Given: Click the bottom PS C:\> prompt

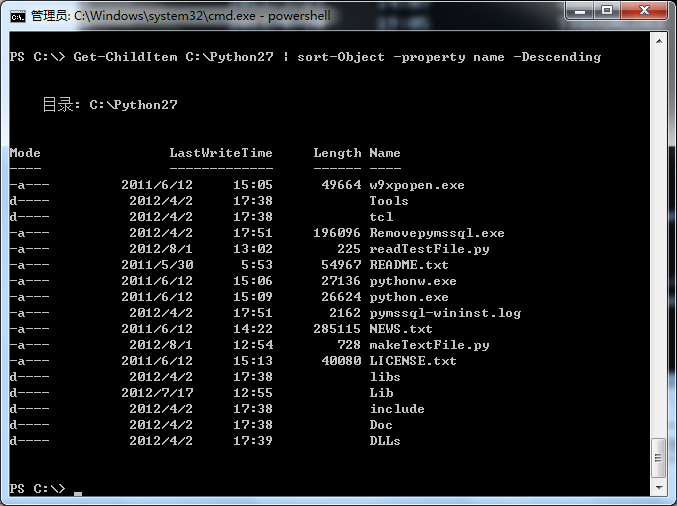Looking at the screenshot, I should coord(38,488).
